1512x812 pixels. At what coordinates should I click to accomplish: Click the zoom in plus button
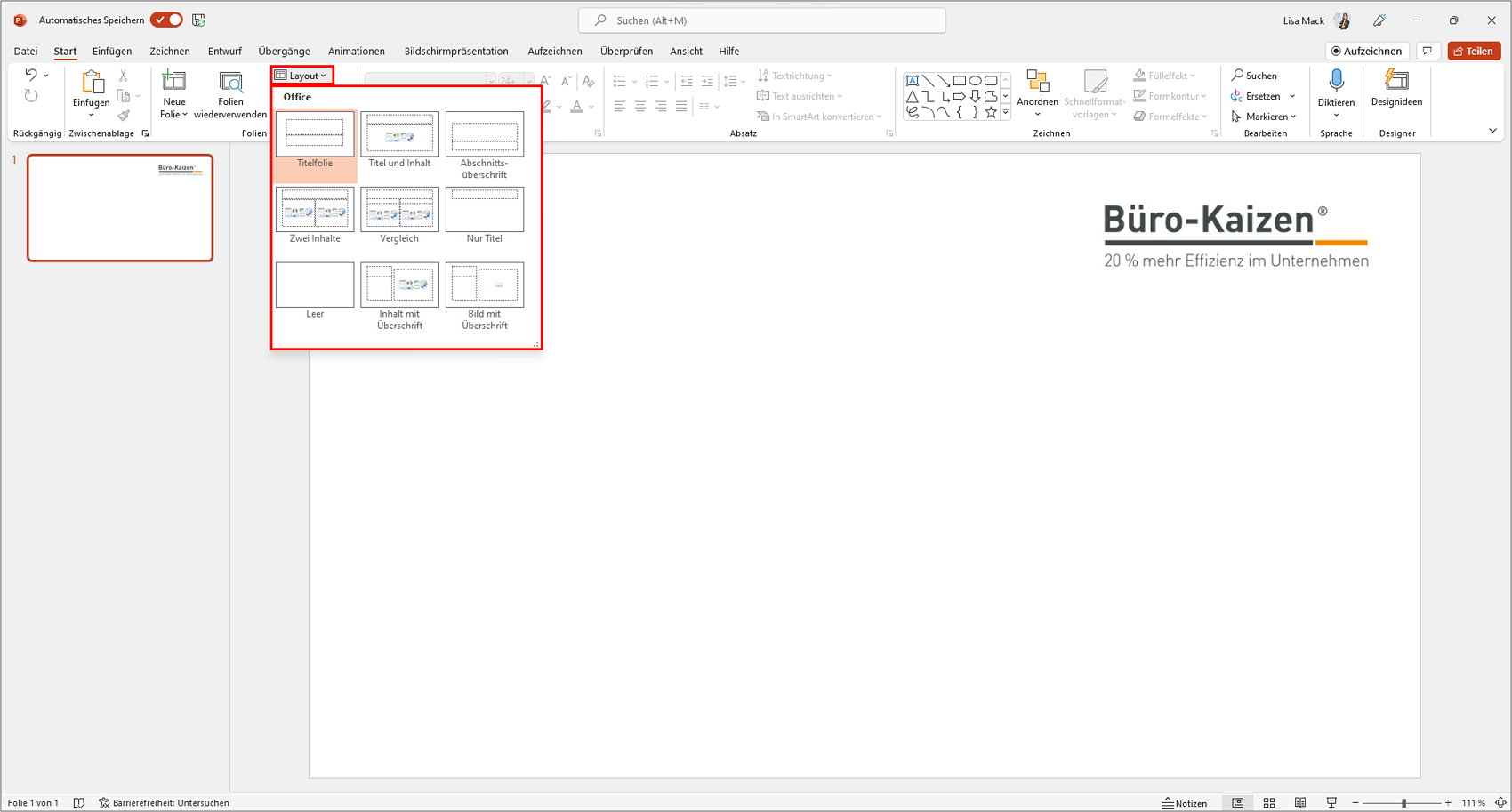click(1448, 802)
